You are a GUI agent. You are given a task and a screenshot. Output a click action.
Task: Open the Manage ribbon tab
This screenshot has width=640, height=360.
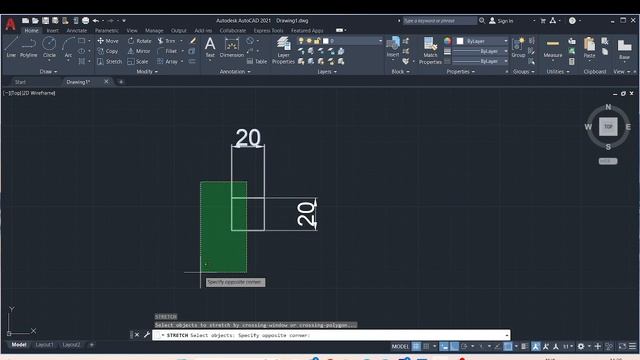pyautogui.click(x=154, y=30)
